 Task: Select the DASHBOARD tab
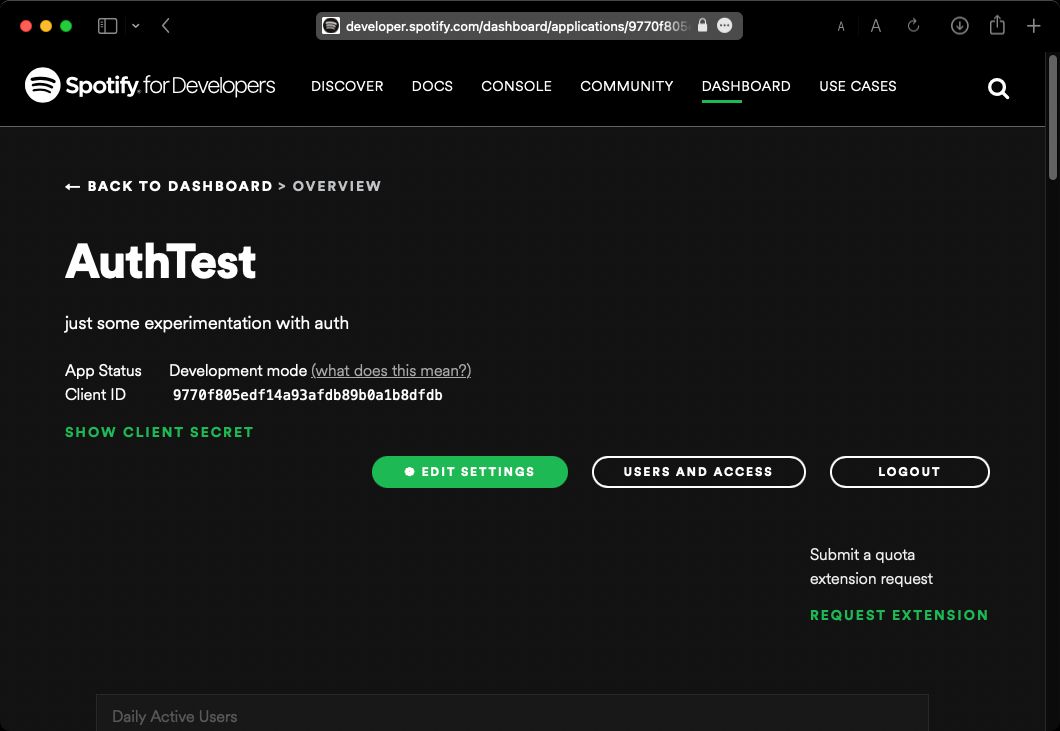(746, 86)
